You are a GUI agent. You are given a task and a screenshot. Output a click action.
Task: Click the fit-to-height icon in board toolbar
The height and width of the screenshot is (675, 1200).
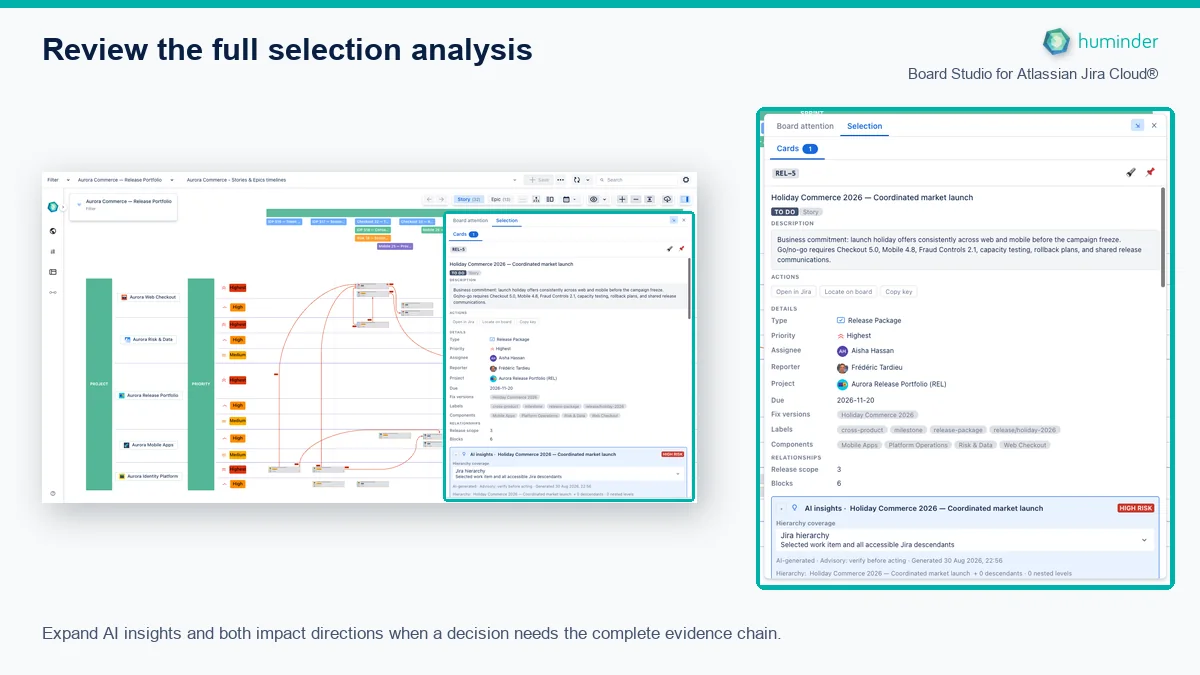(650, 199)
